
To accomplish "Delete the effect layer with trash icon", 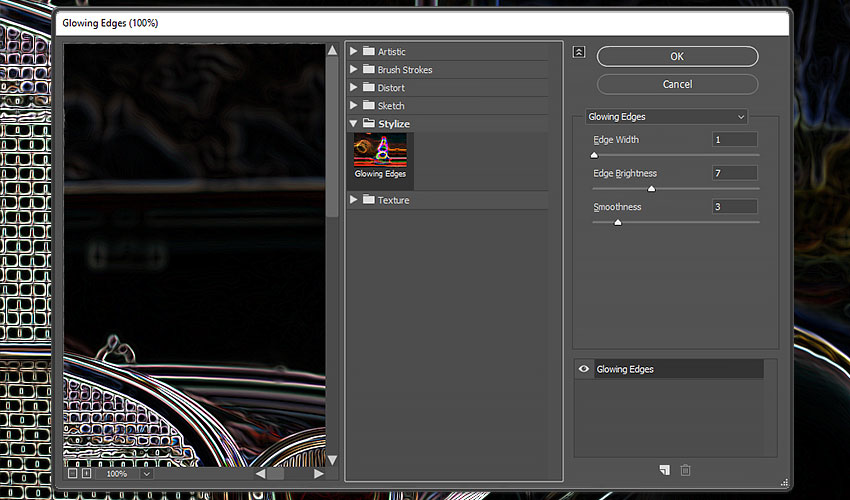I will coord(685,470).
